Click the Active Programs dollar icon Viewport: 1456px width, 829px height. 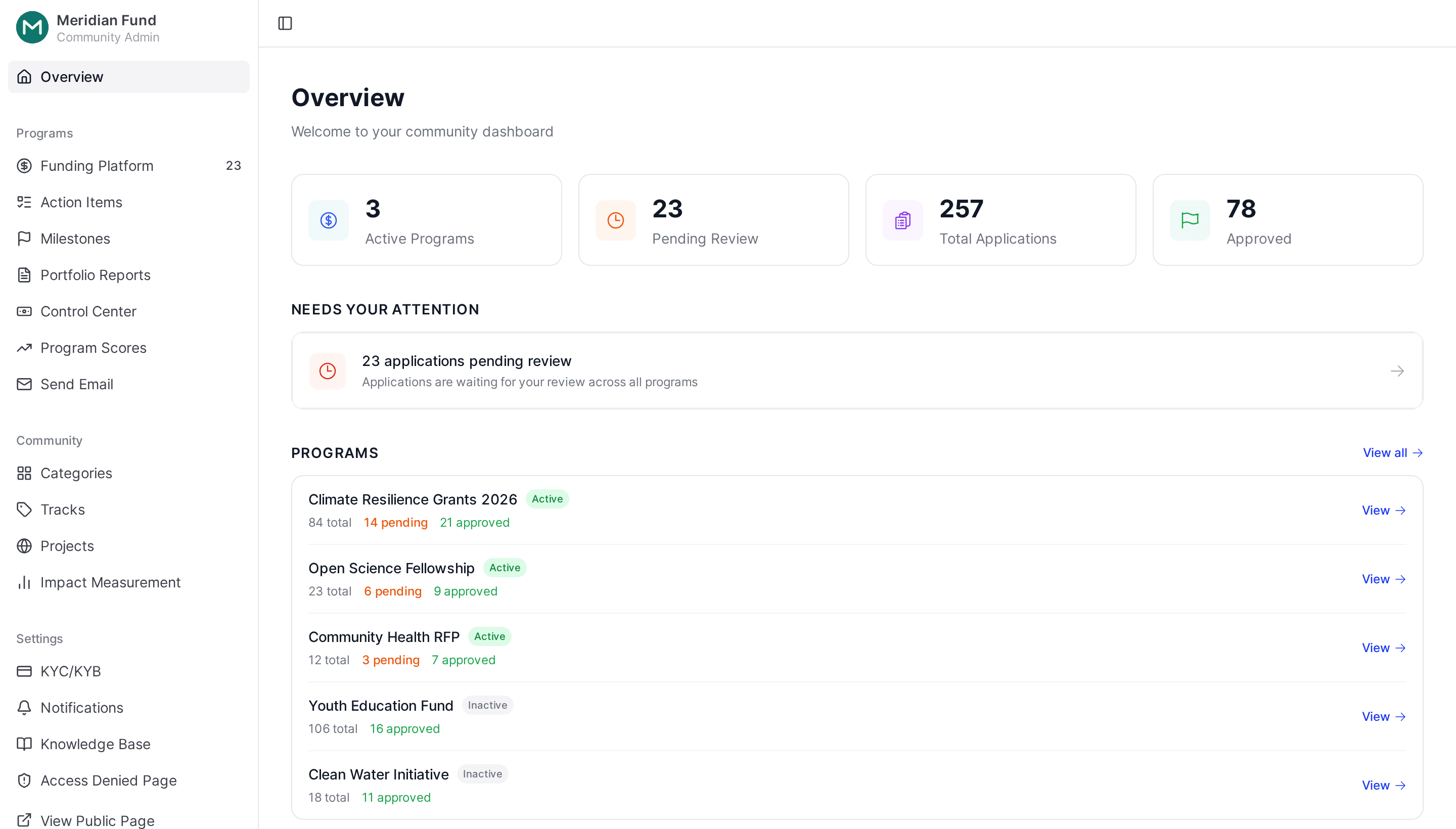point(329,220)
